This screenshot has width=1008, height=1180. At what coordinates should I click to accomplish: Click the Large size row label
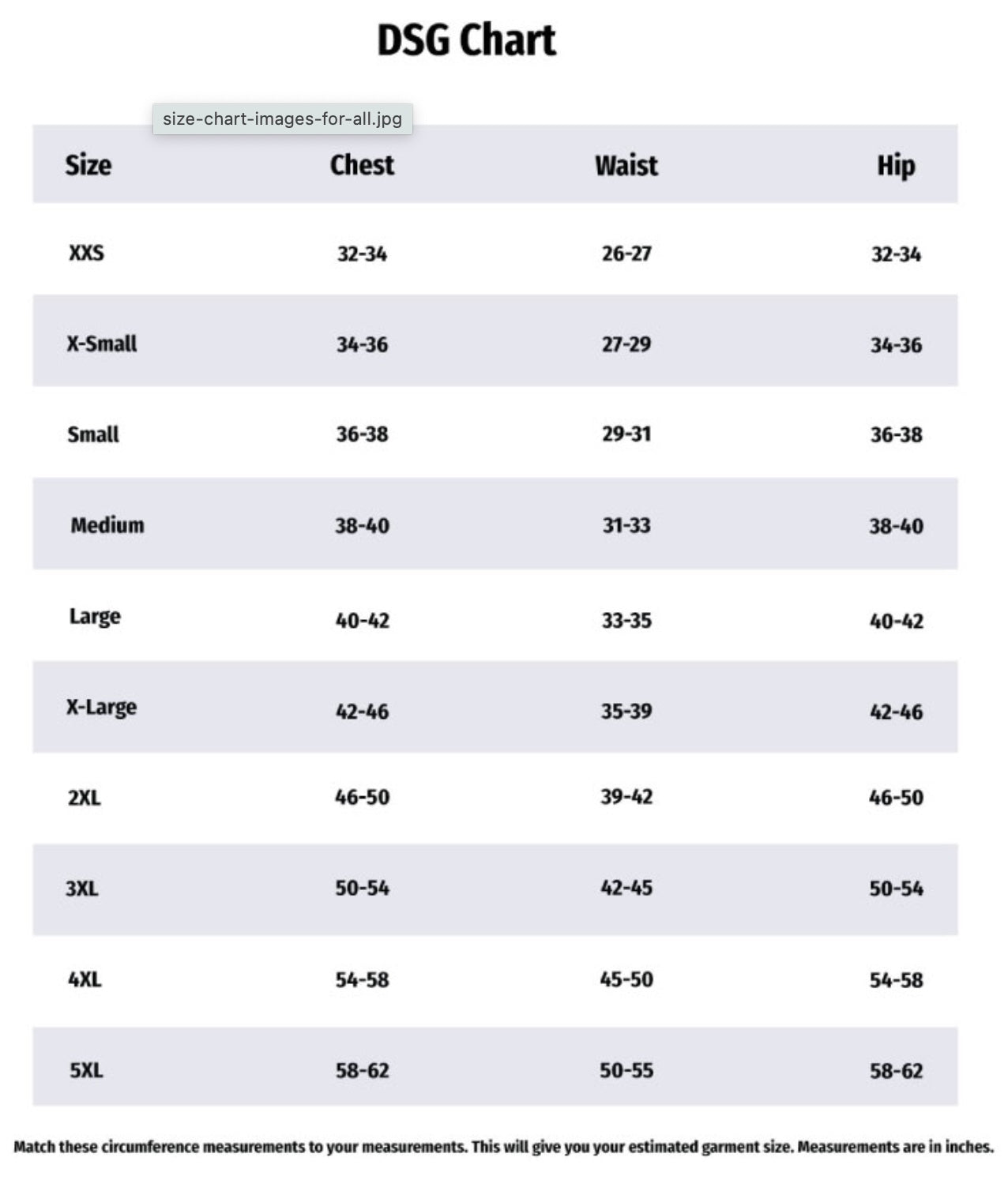pos(95,616)
